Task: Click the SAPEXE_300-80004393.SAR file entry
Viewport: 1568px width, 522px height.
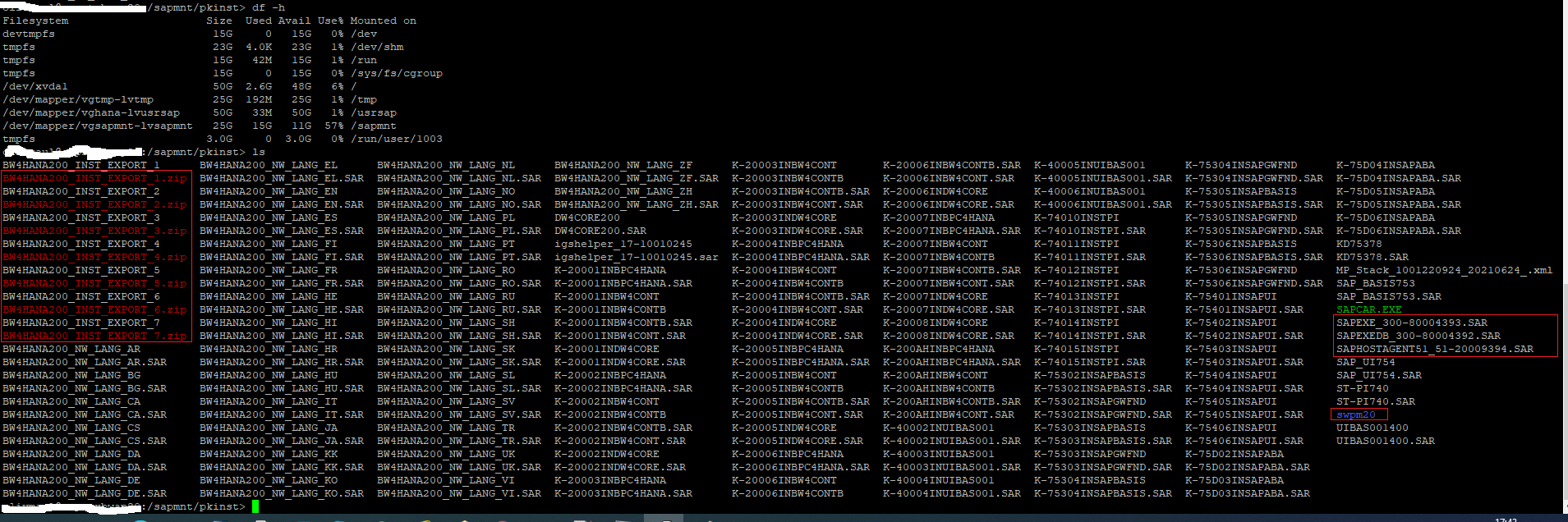Action: click(1411, 323)
